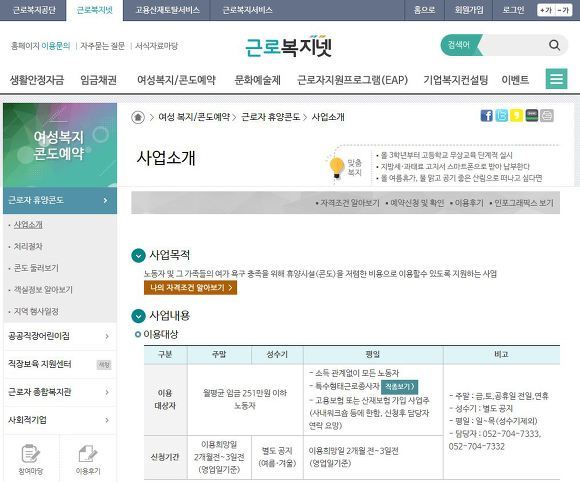This screenshot has width=580, height=482.
Task: Open 서식자료마당 link
Action: click(x=156, y=46)
